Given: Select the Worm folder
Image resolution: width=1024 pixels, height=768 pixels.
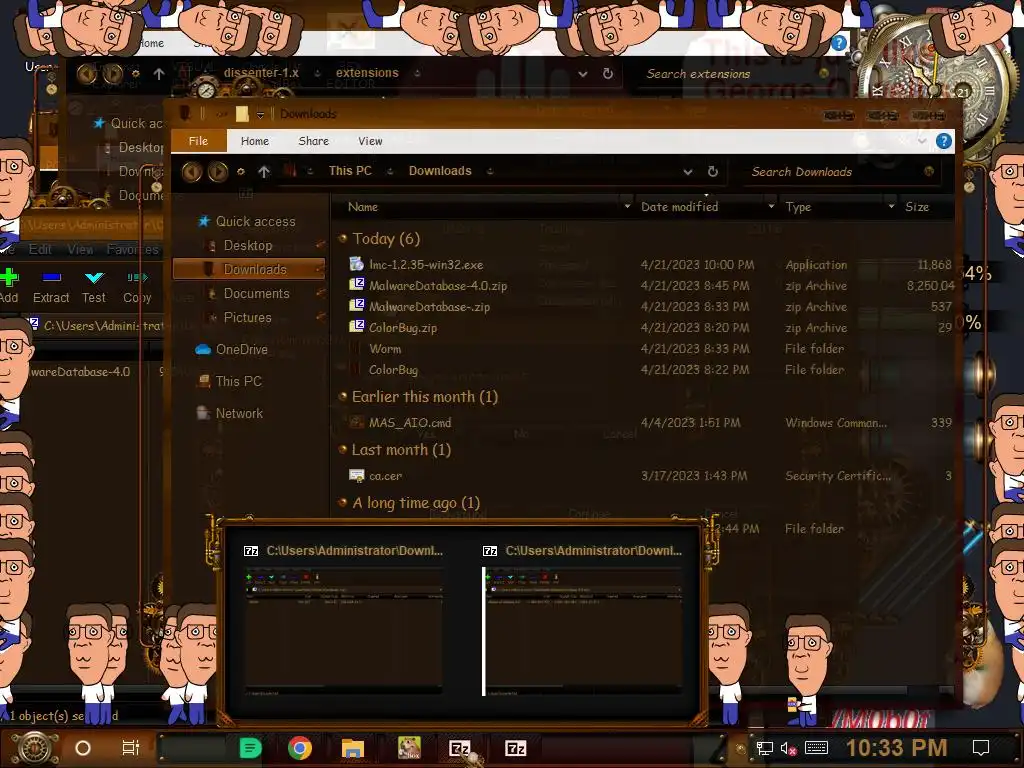Looking at the screenshot, I should click(x=385, y=349).
